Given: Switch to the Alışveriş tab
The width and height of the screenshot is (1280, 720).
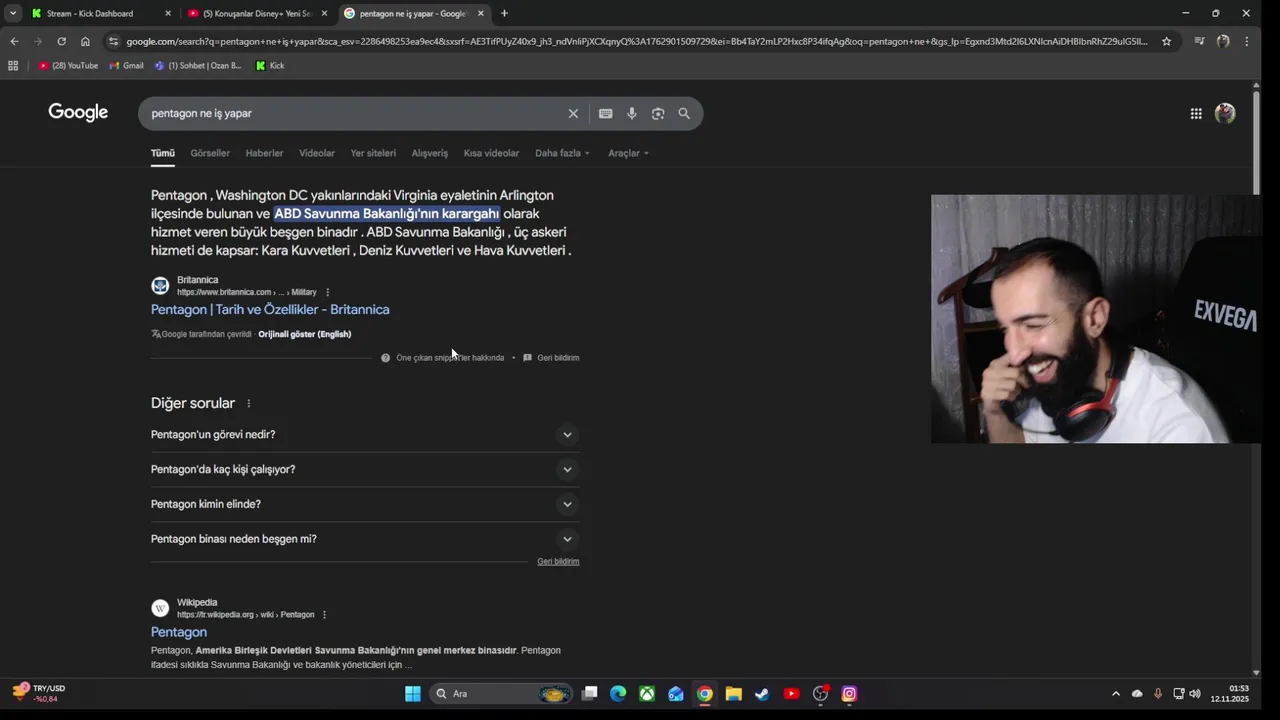Looking at the screenshot, I should click(430, 153).
